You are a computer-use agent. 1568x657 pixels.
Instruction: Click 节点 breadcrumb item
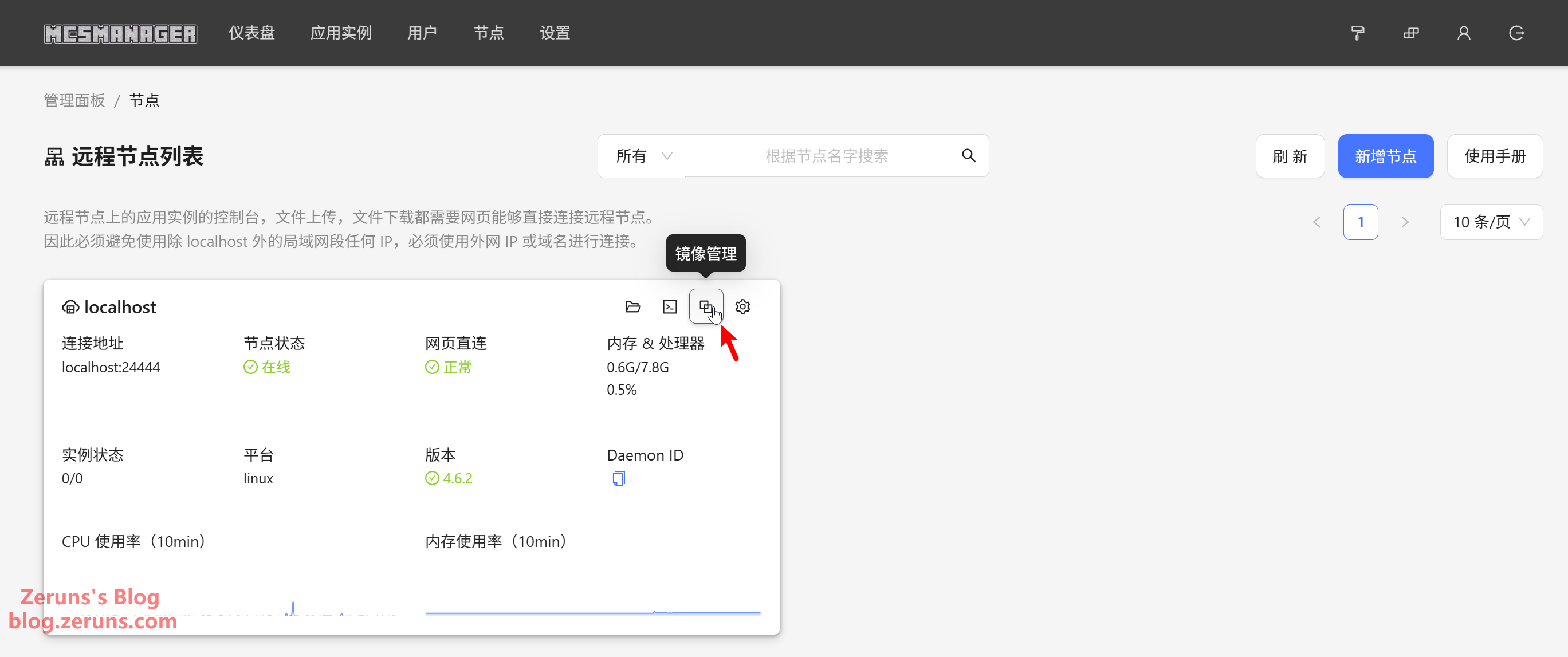[x=144, y=100]
